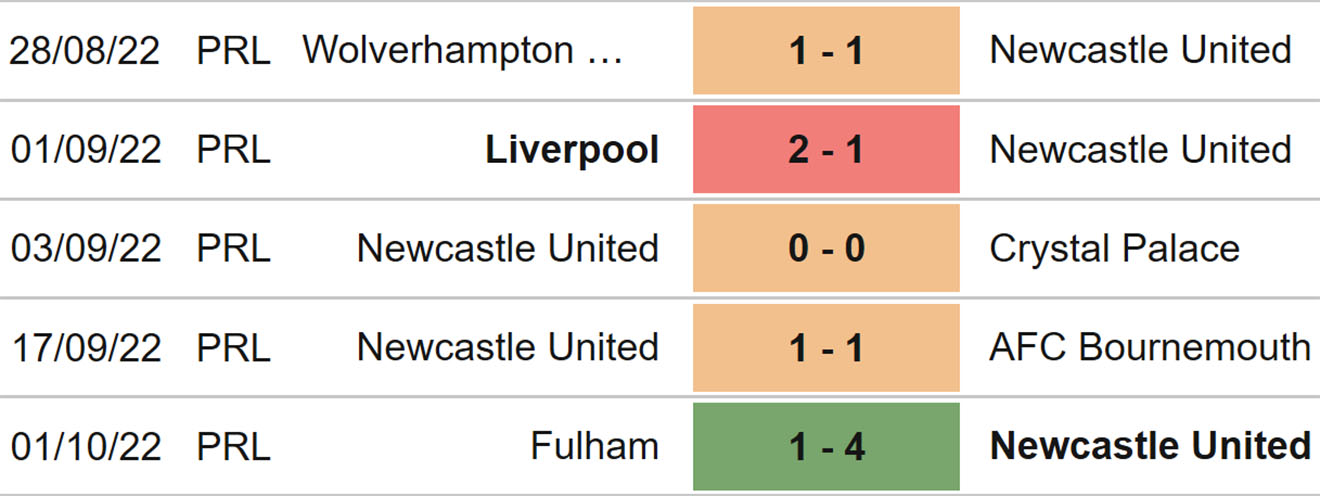Click the 01/10/22 match date
Screen dimensions: 1320x496
(85, 446)
